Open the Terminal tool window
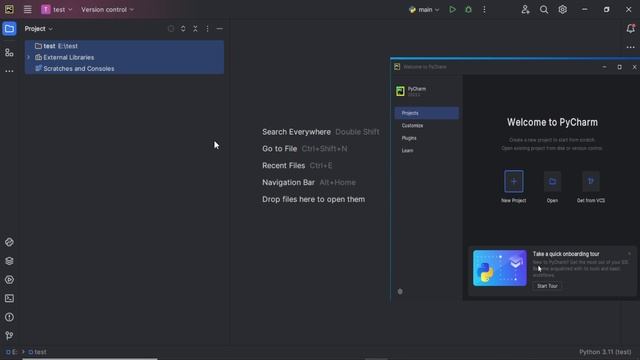This screenshot has height=360, width=640. tap(9, 298)
